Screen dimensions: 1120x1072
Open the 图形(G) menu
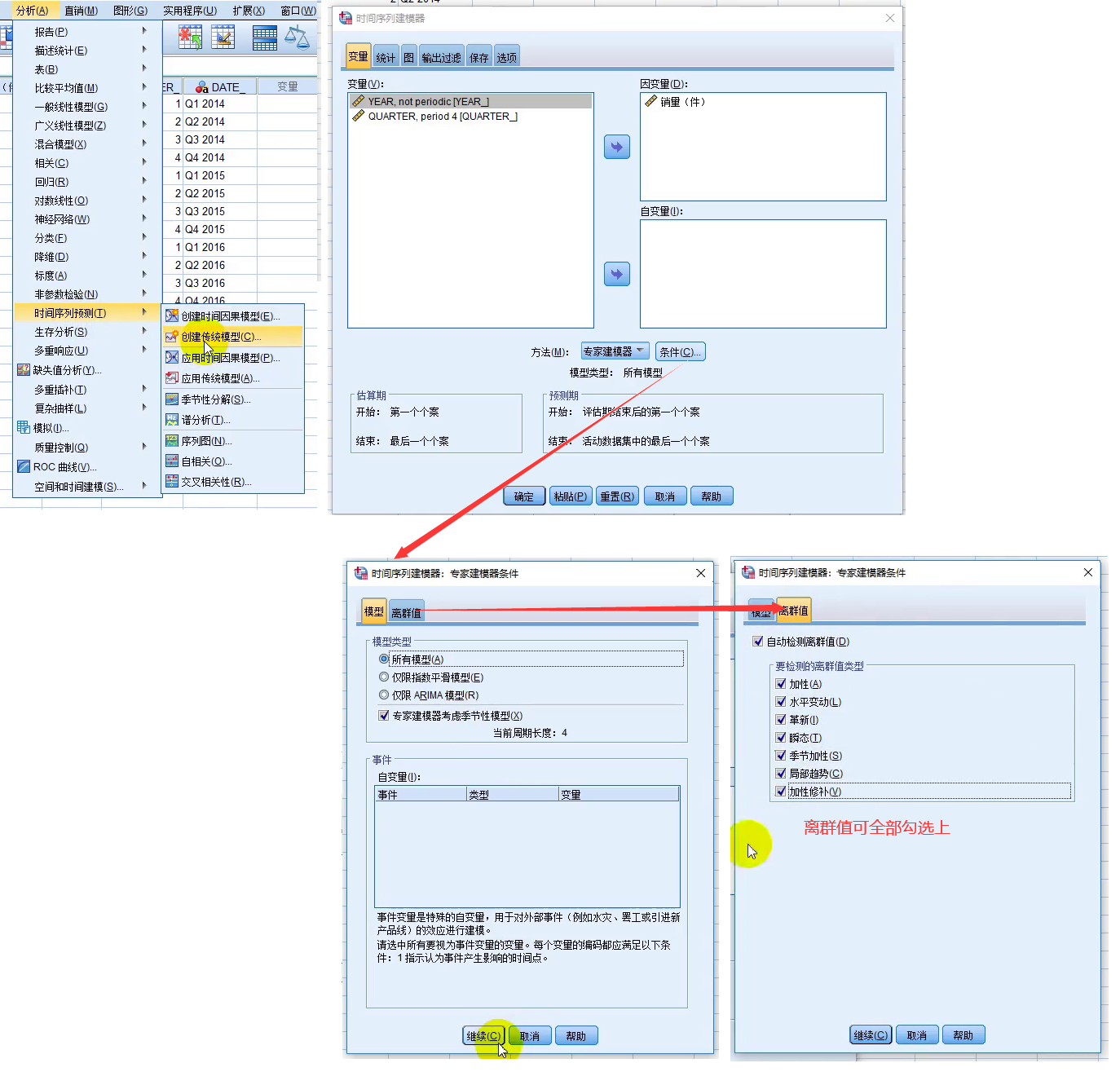click(130, 11)
